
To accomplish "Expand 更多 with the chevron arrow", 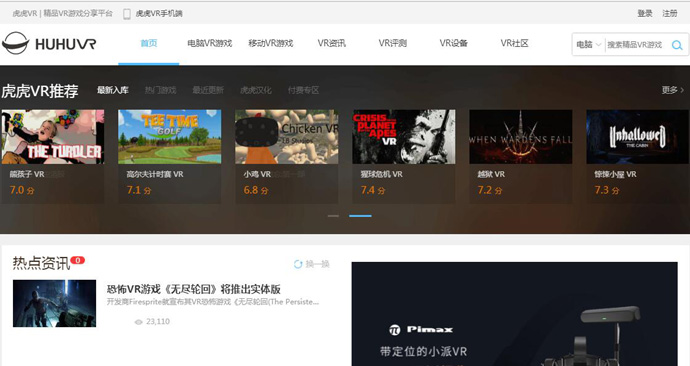I will [x=673, y=90].
